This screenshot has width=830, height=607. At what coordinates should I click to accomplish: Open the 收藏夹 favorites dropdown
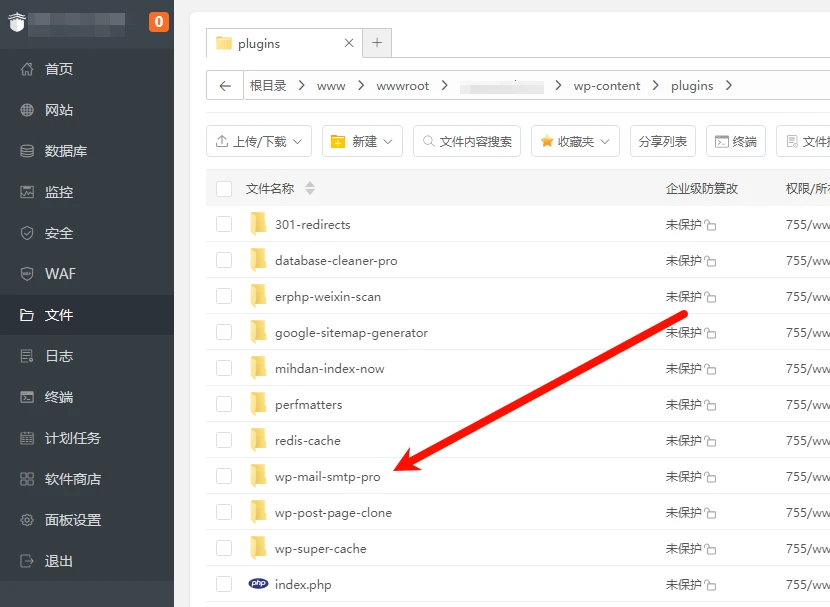click(x=575, y=141)
